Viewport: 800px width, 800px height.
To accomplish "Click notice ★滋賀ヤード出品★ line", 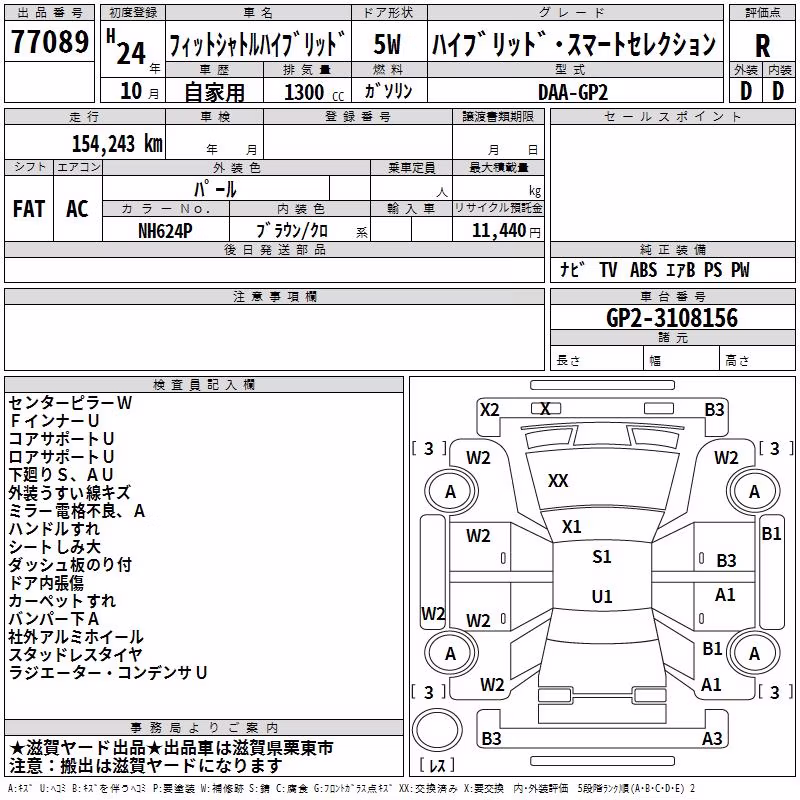I will click(x=171, y=748).
